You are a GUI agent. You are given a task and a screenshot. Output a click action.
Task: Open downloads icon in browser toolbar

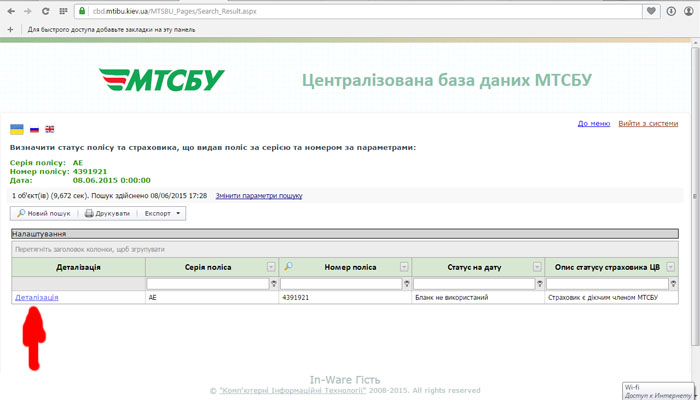(x=671, y=11)
